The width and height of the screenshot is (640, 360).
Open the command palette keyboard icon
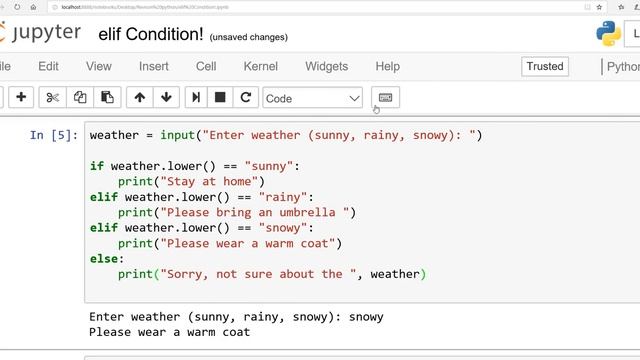click(x=385, y=98)
